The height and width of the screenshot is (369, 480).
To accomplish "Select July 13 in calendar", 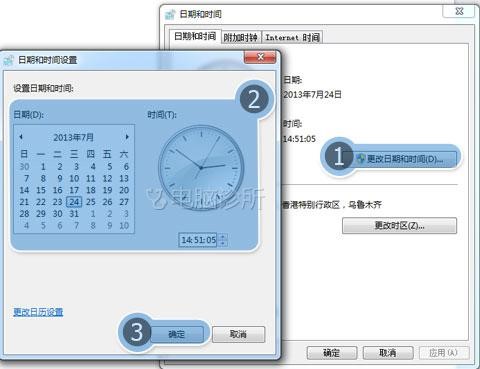I will click(124, 178).
